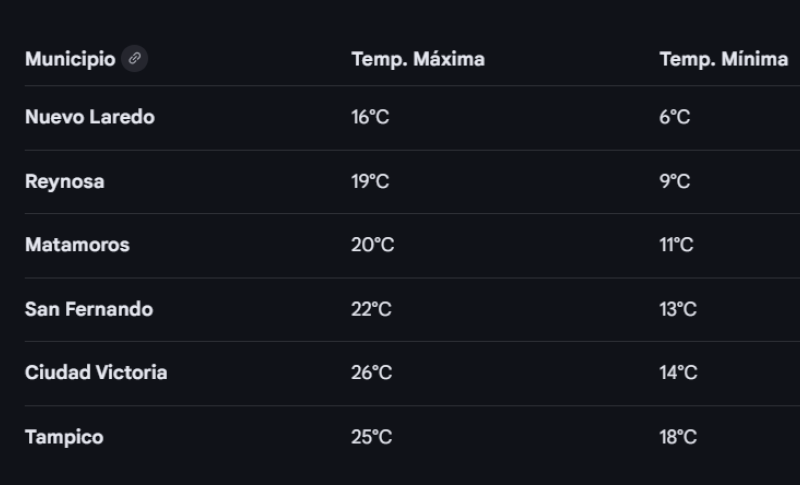The image size is (800, 485).
Task: Click the Matamoros municipality cell
Action: 77,245
